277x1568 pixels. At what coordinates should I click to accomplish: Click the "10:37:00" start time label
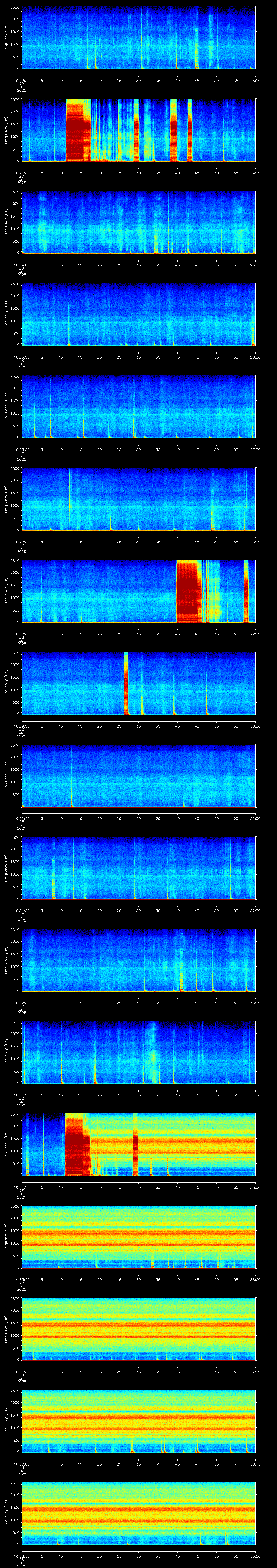tap(21, 1464)
